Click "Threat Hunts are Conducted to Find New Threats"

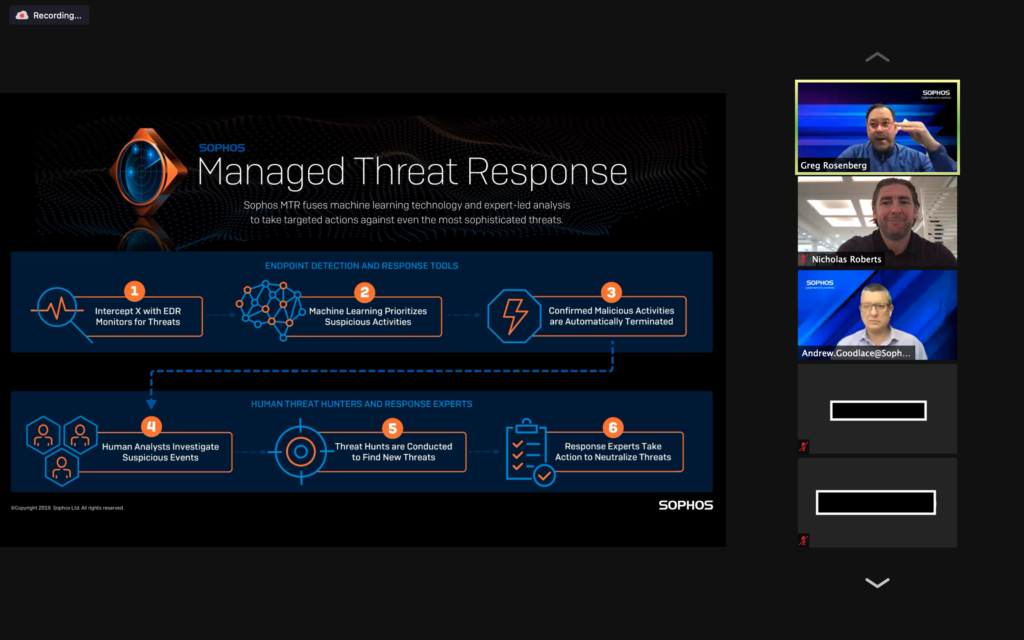click(x=393, y=452)
